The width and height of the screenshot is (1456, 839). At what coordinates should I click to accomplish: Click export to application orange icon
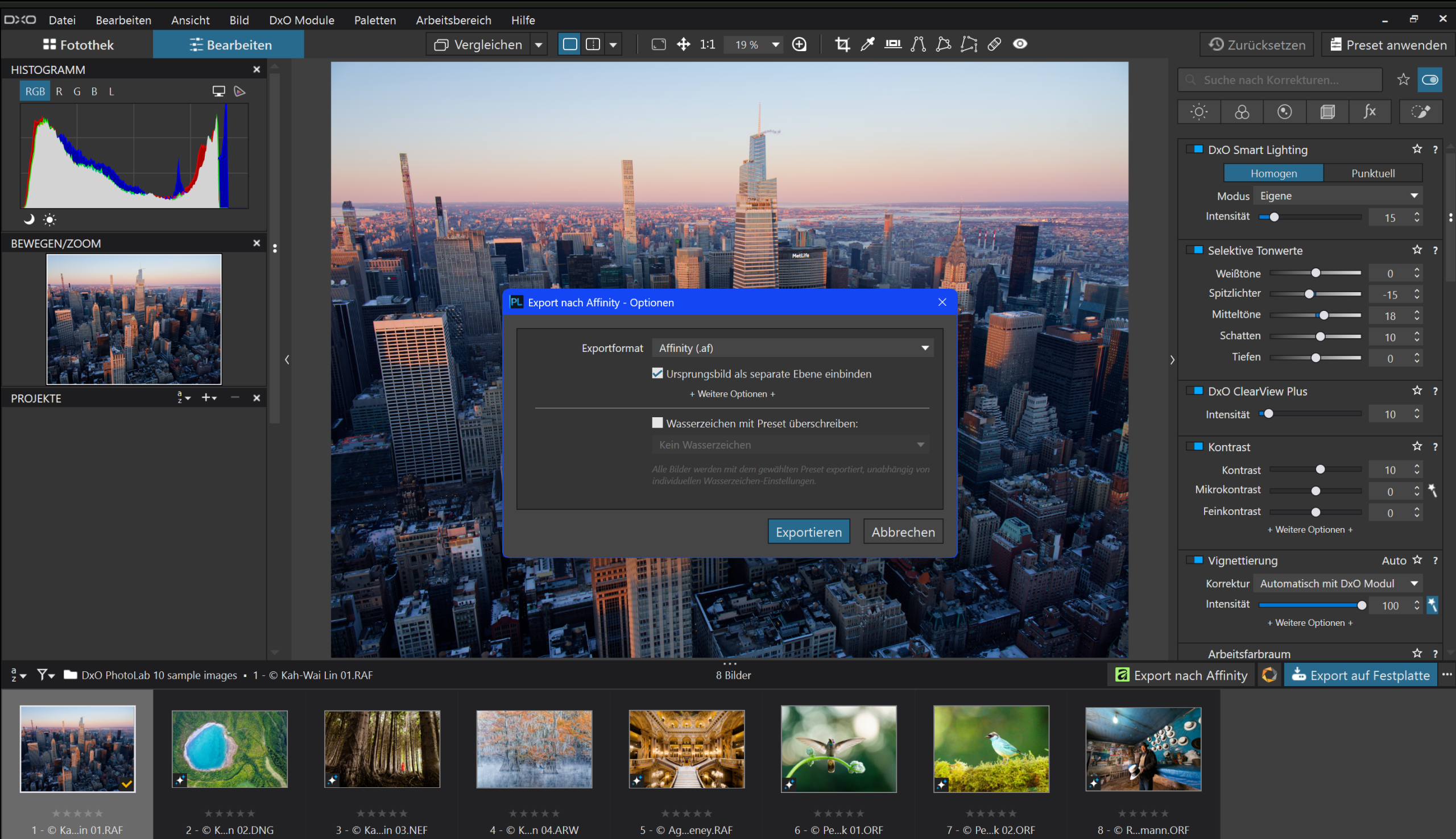coord(1269,675)
